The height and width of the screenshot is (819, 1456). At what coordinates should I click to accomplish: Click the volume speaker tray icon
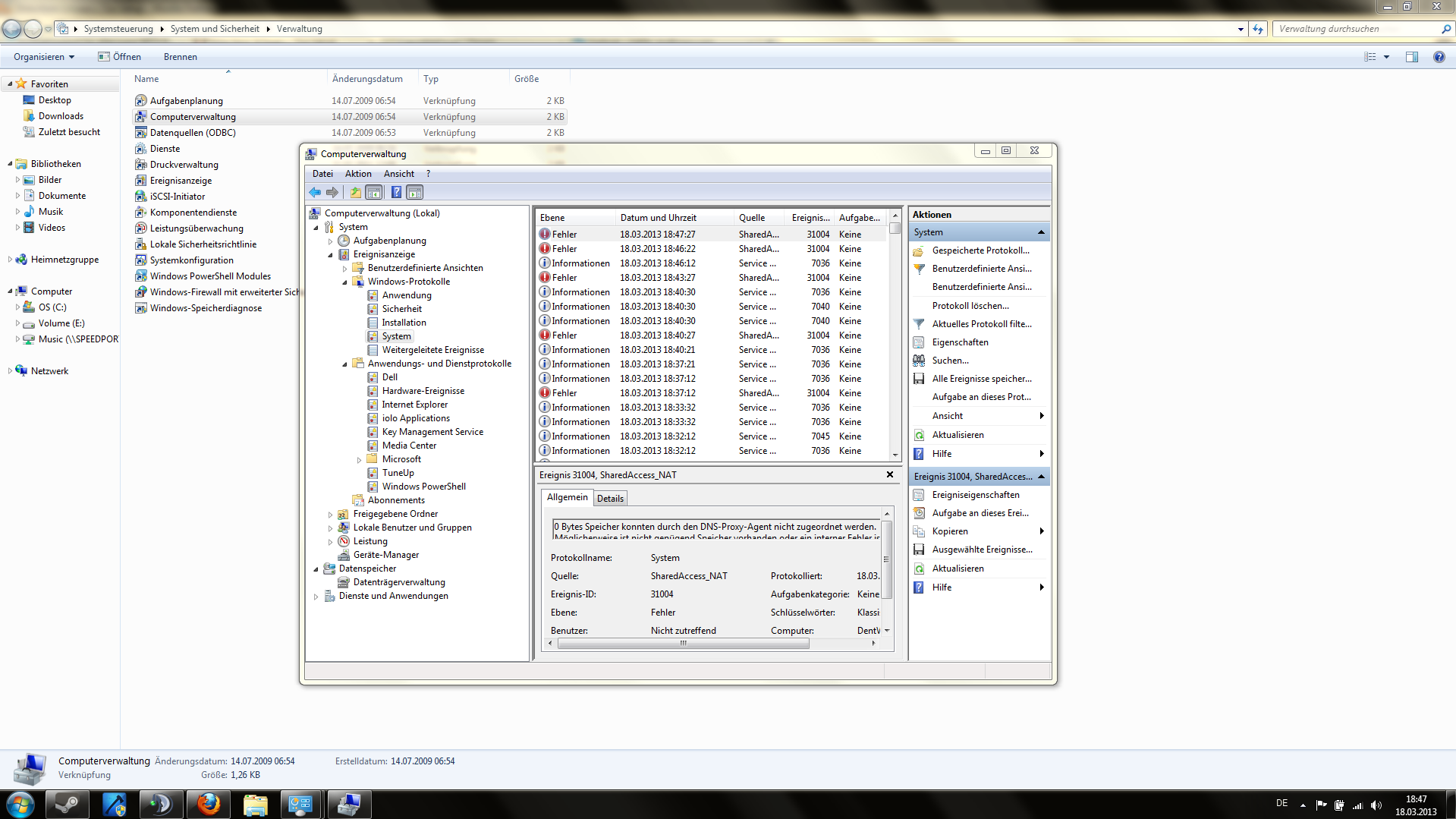pos(1376,805)
